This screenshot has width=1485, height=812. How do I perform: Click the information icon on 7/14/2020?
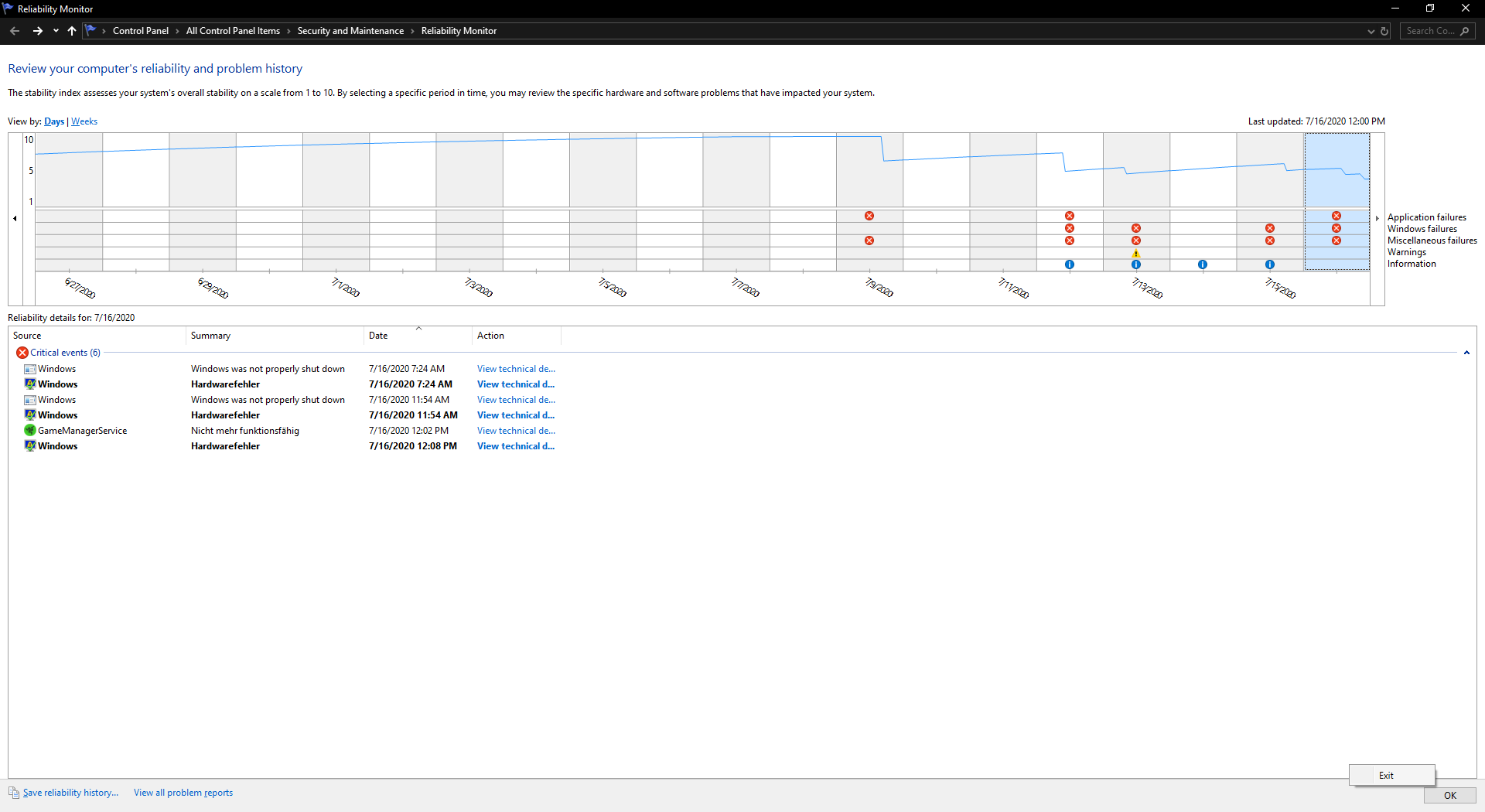pyautogui.click(x=1203, y=264)
